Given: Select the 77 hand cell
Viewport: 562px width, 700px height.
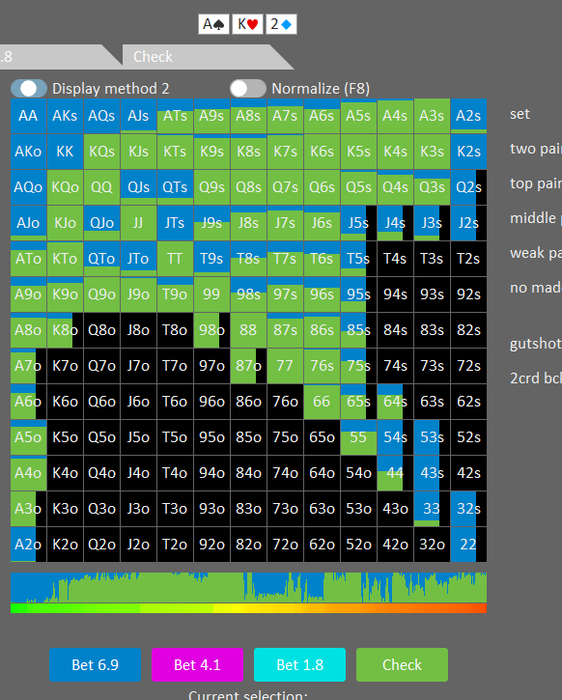Looking at the screenshot, I should 285,366.
